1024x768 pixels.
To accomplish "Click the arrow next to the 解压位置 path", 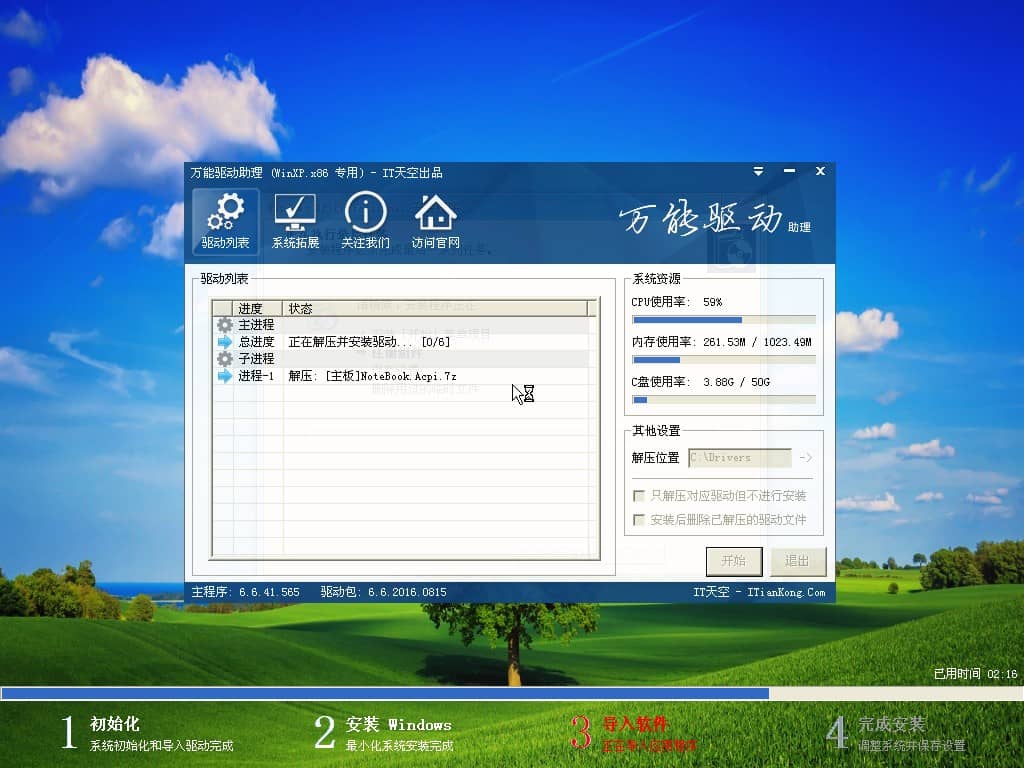I will (806, 458).
